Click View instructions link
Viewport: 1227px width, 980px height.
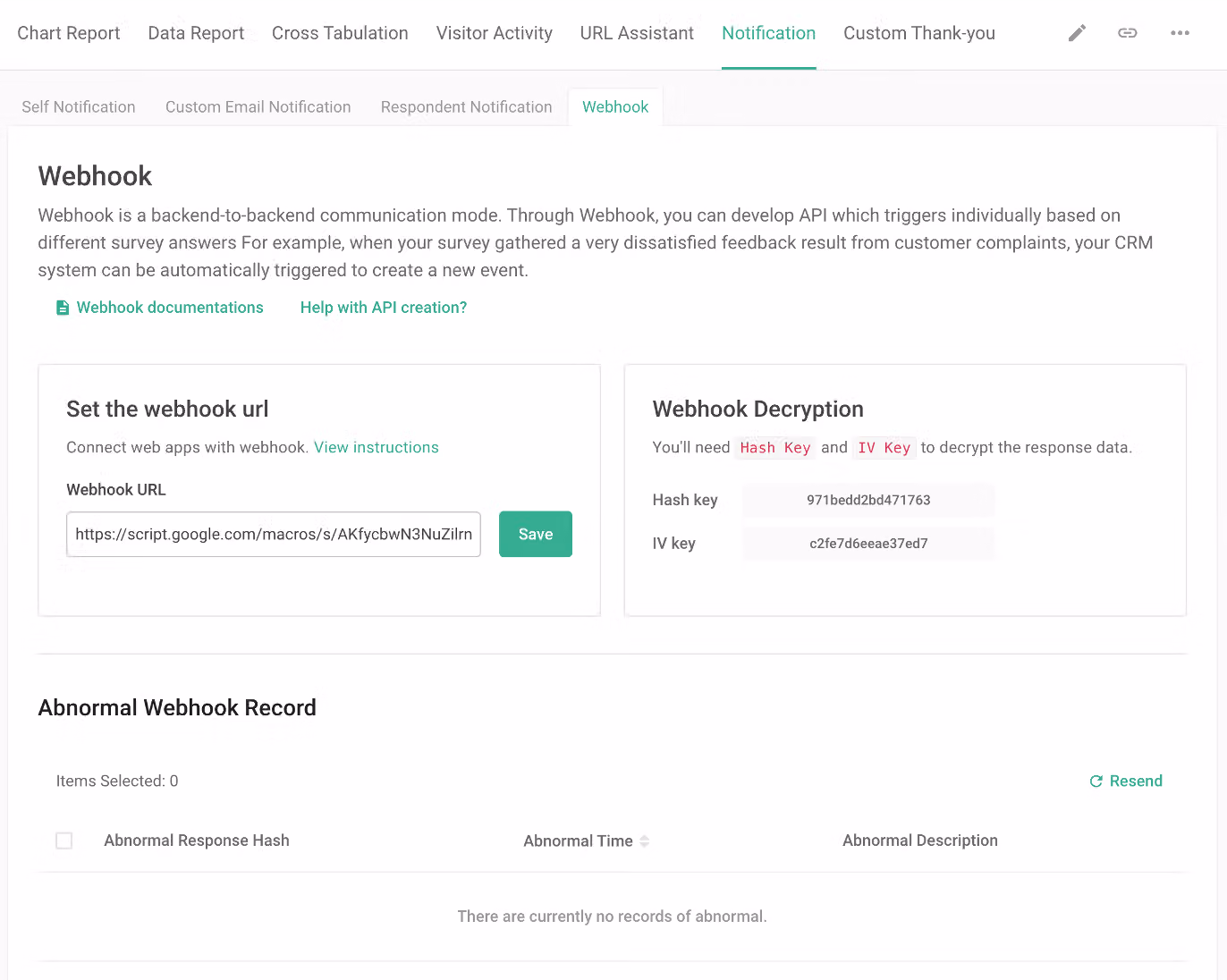[x=377, y=447]
